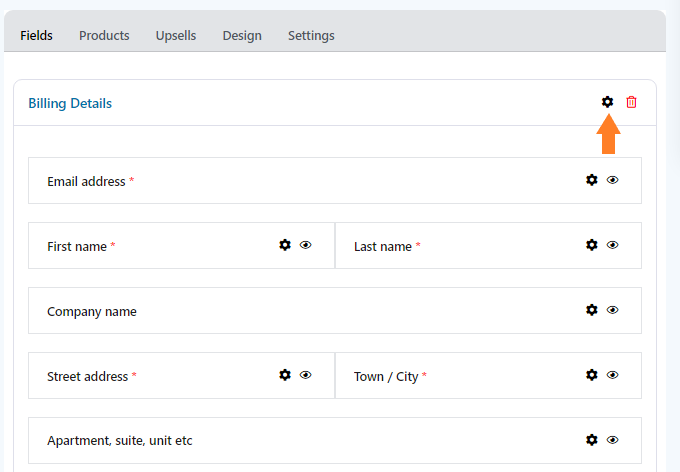Open Town / City field settings gear
Screen dimensions: 680x472
(x=592, y=375)
